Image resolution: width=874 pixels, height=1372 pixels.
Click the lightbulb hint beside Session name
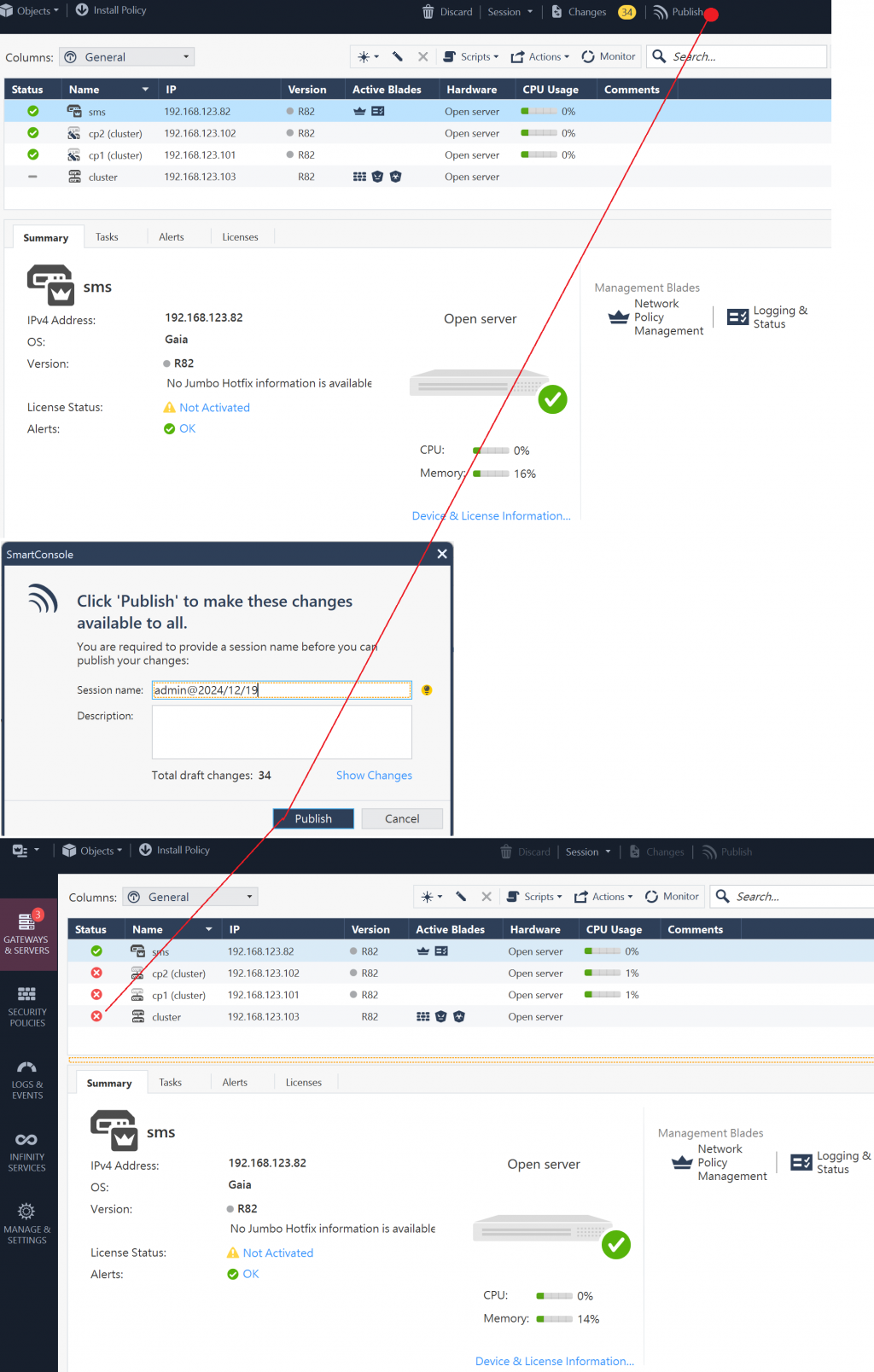[427, 690]
